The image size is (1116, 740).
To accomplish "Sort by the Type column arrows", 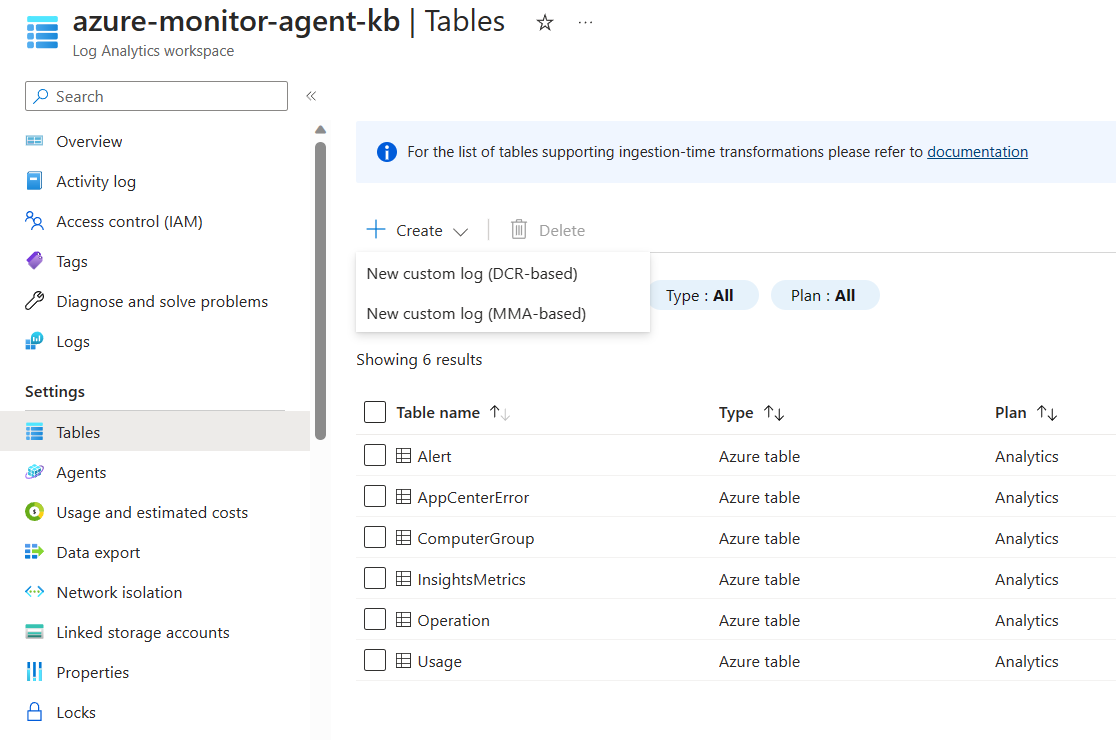I will point(774,413).
